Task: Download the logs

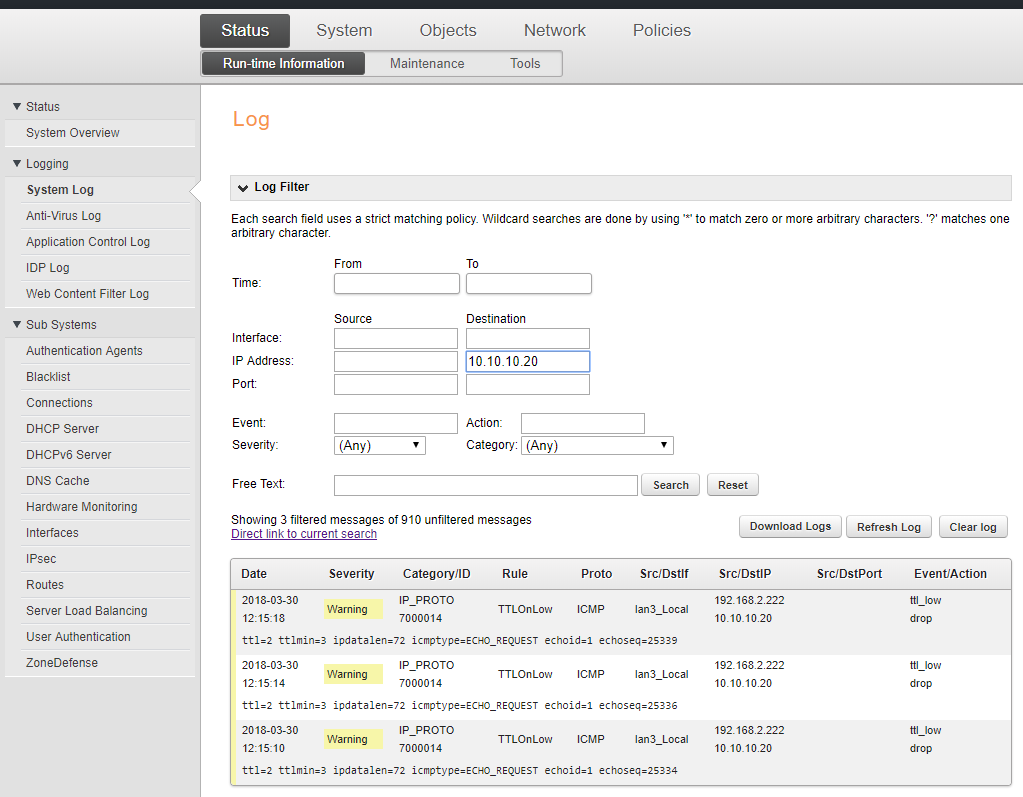Action: pyautogui.click(x=790, y=527)
